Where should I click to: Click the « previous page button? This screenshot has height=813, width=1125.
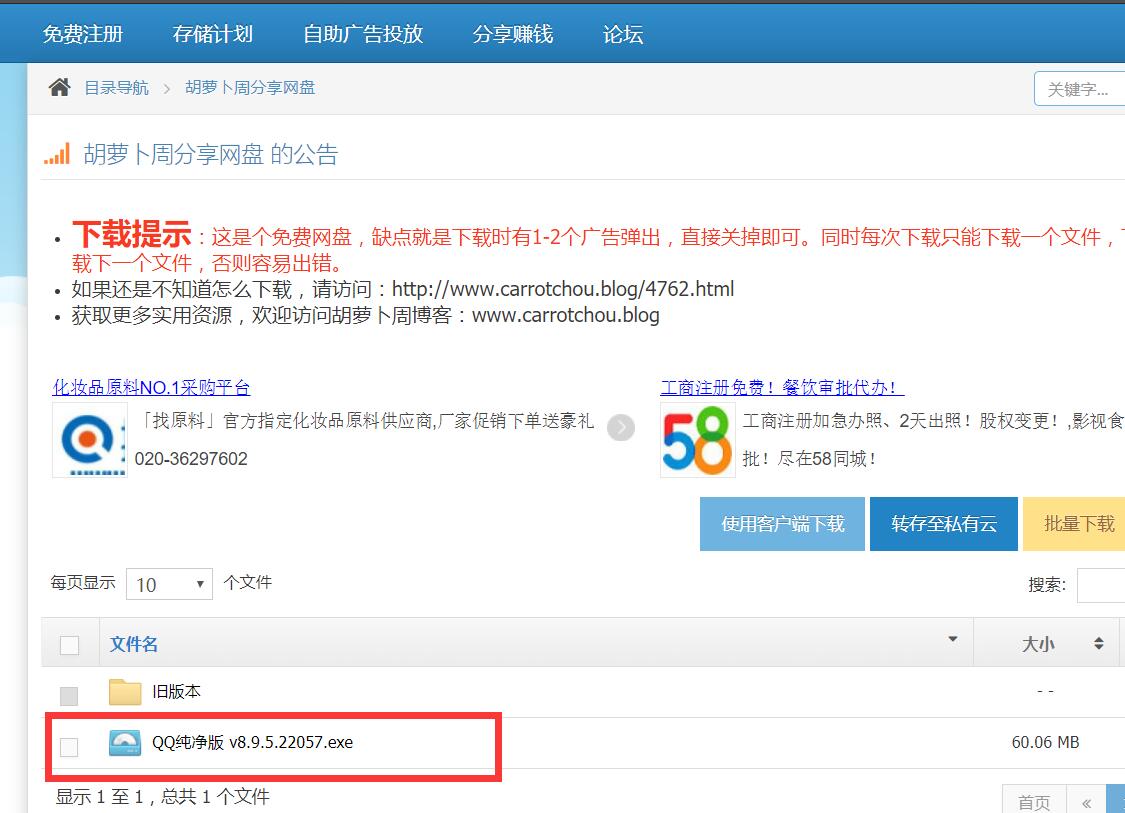coord(1086,801)
